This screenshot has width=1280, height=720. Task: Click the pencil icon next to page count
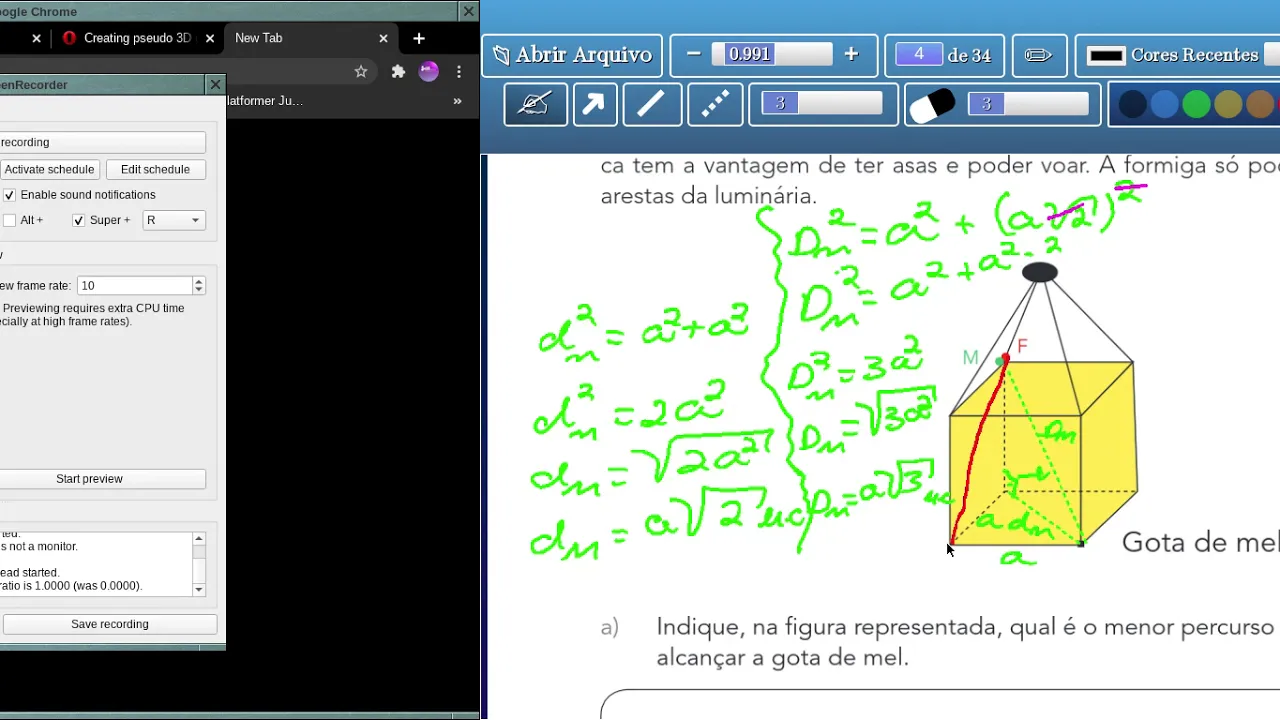click(x=1039, y=55)
